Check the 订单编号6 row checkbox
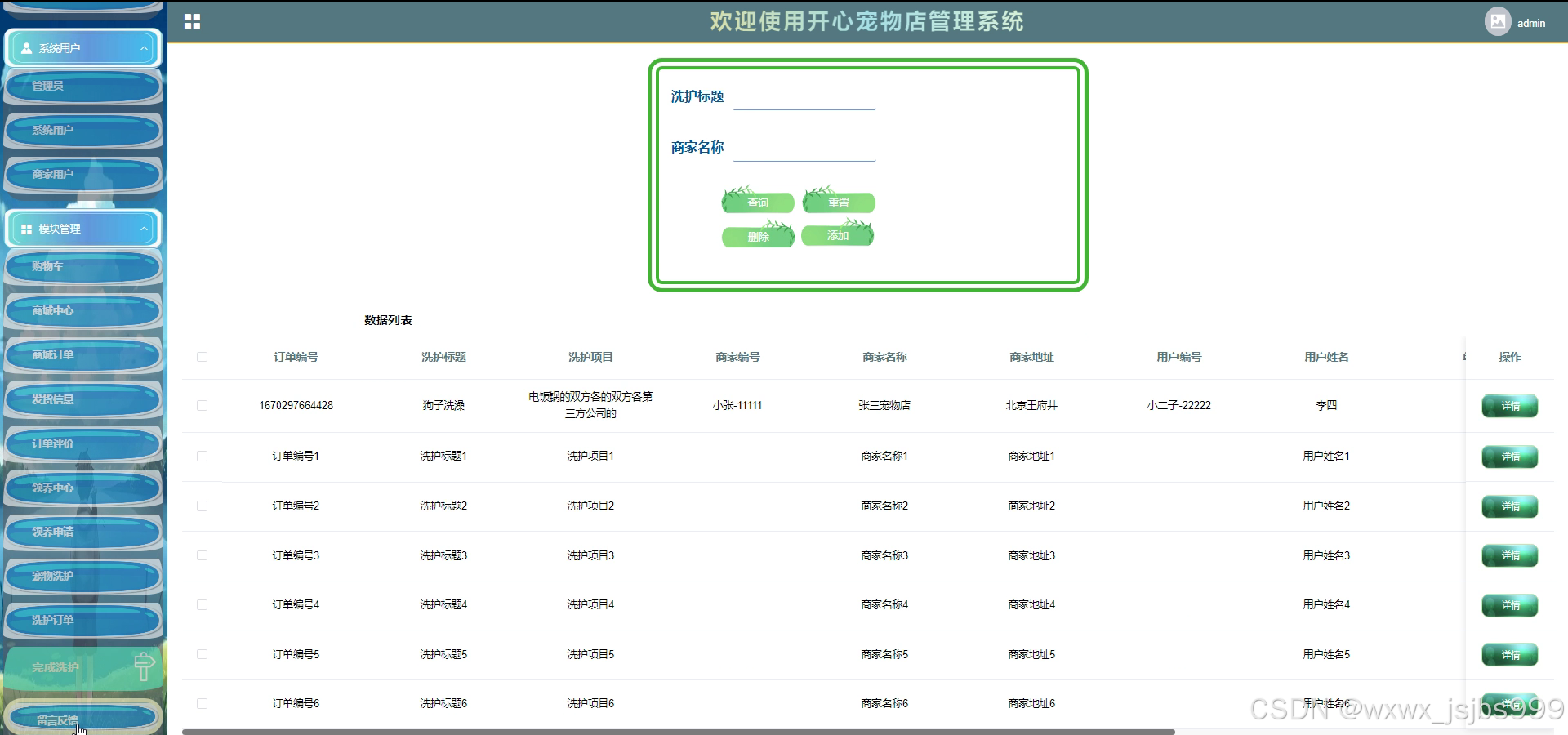Screen dimensions: 1568x735 pos(202,703)
